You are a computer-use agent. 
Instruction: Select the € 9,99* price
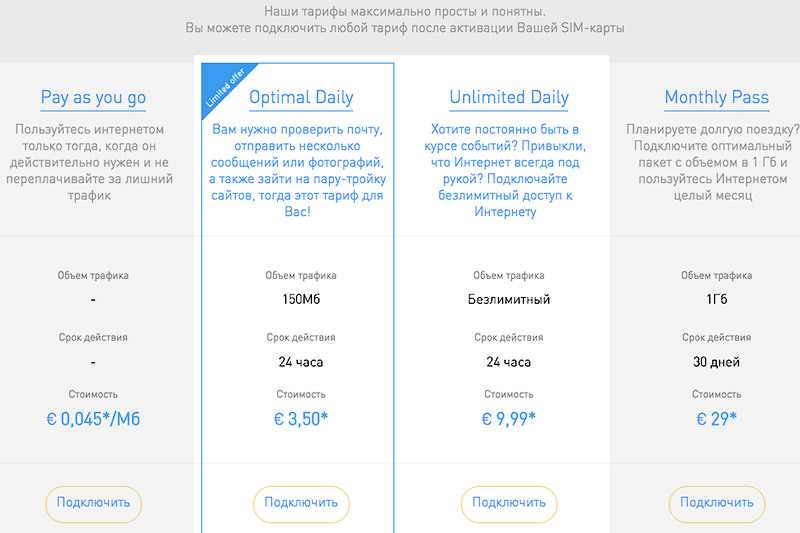click(x=509, y=419)
